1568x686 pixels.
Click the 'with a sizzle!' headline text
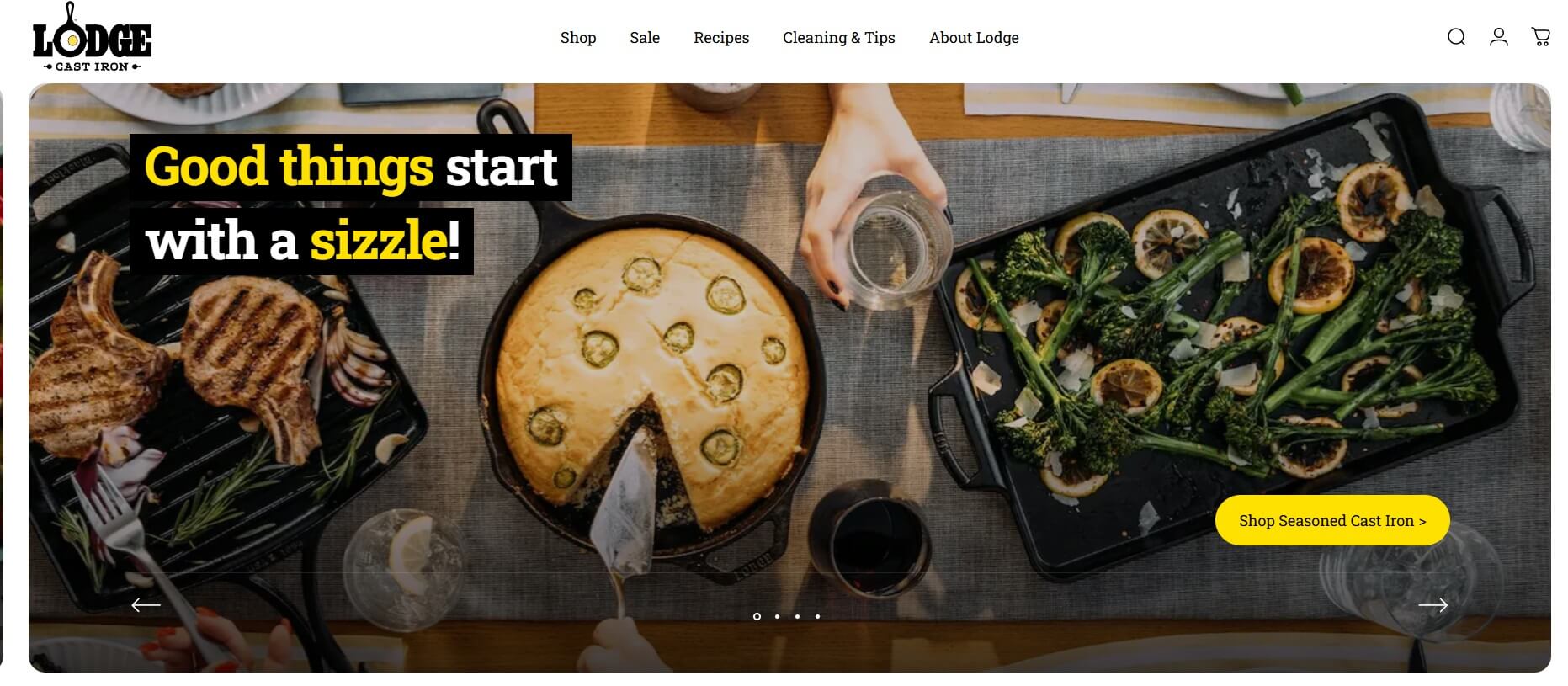[302, 242]
